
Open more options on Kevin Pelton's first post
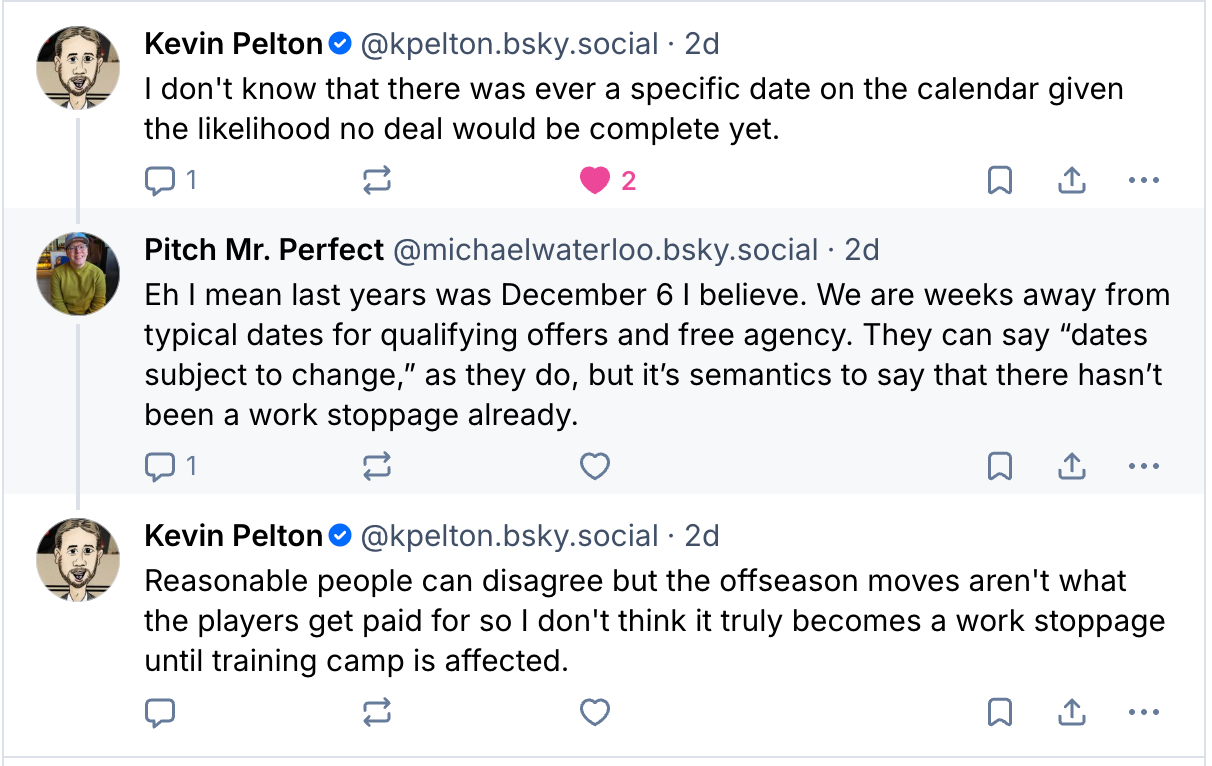pos(1143,181)
